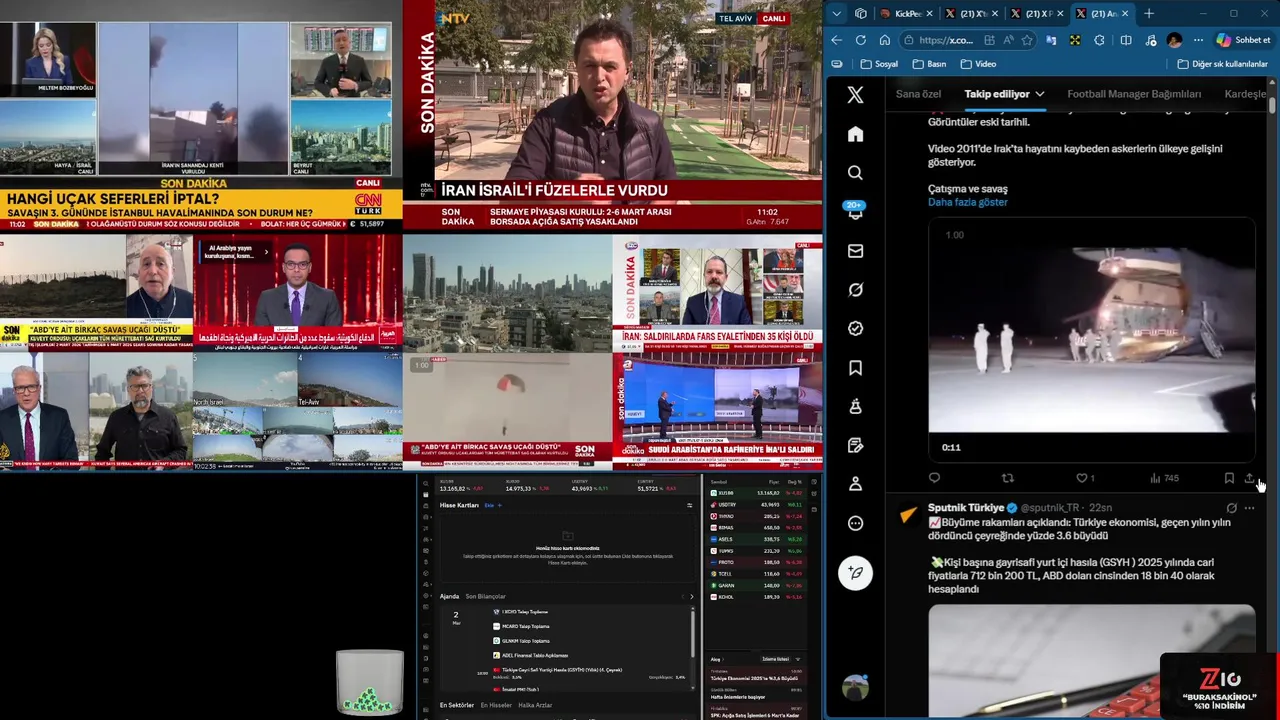The image size is (1280, 720).
Task: Open browser profile avatar in toolbar
Action: (1174, 40)
